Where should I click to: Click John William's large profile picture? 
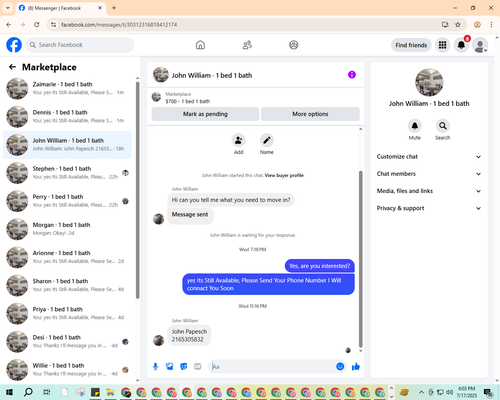coord(429,82)
